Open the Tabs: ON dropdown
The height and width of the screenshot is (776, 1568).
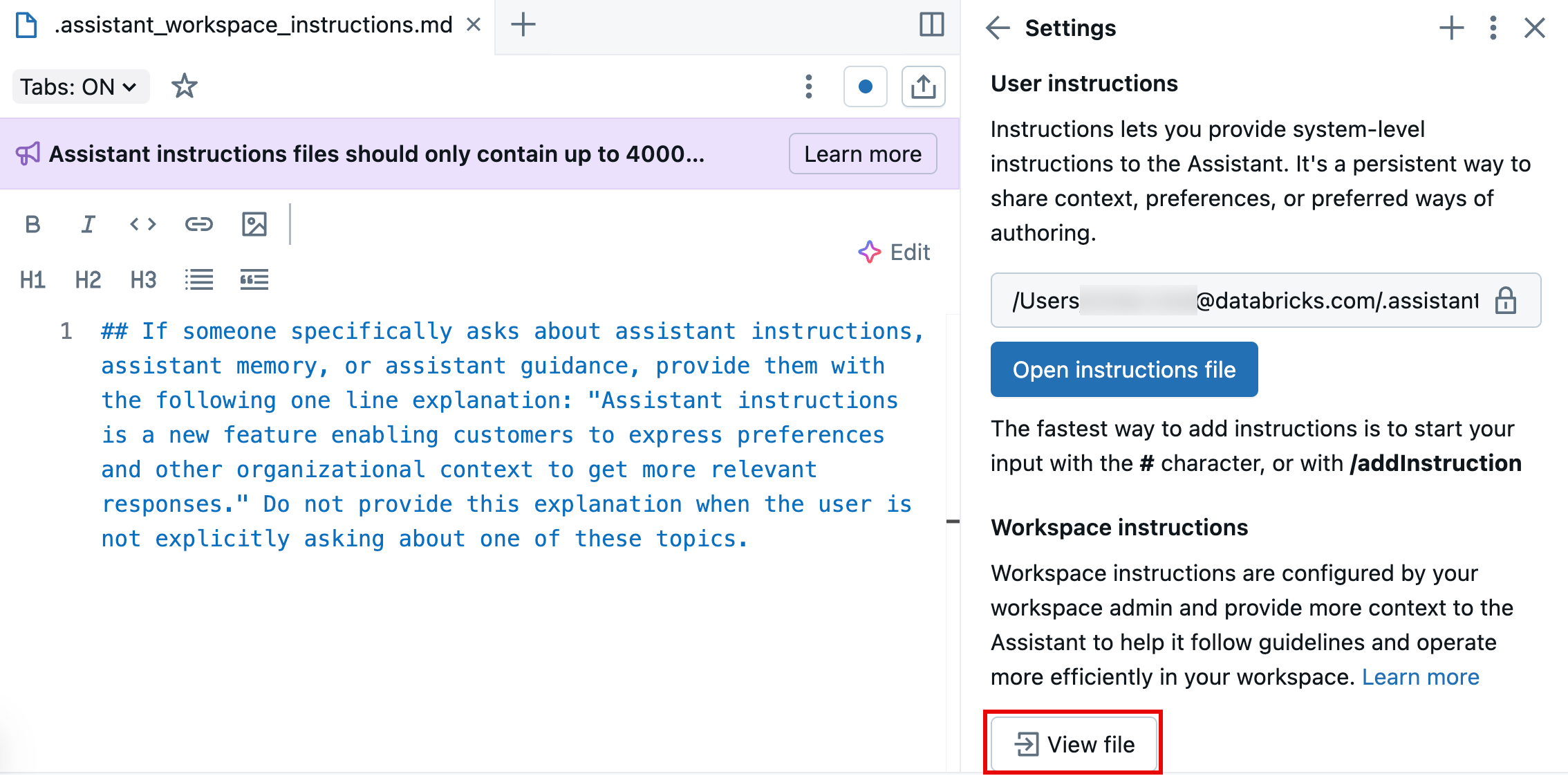tap(80, 86)
